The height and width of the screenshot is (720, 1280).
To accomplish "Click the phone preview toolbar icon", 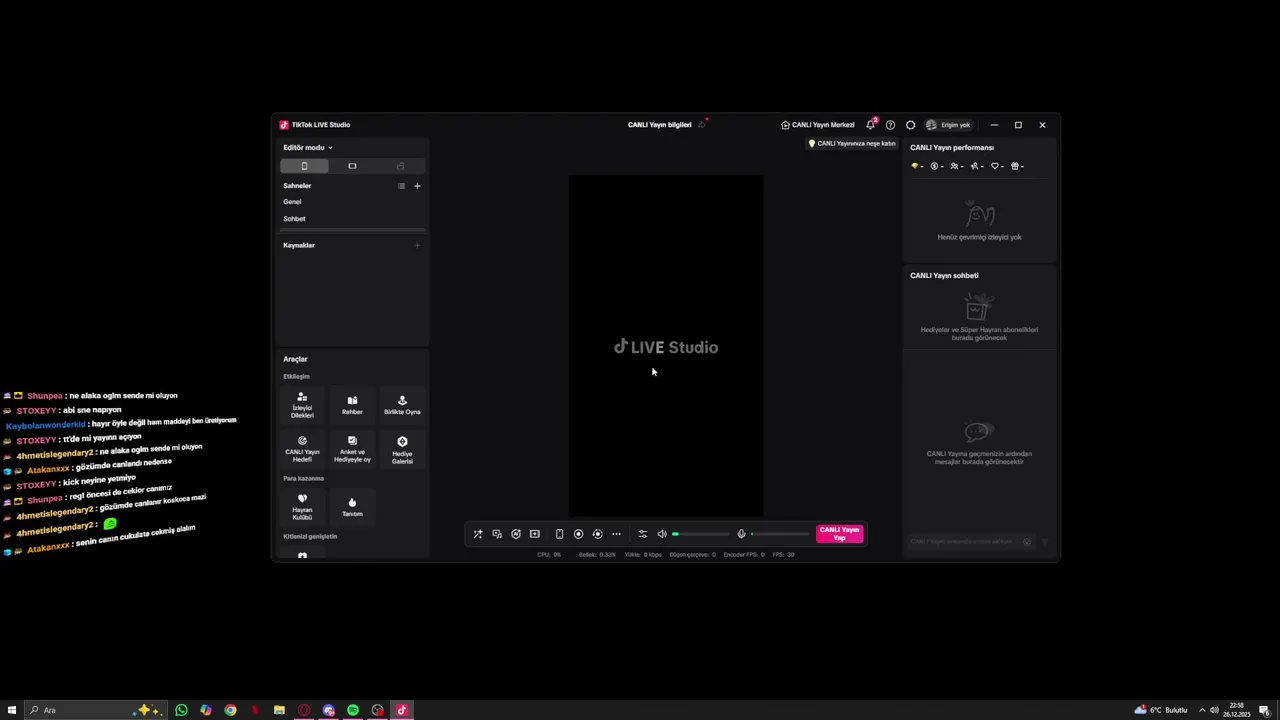I will tap(559, 534).
